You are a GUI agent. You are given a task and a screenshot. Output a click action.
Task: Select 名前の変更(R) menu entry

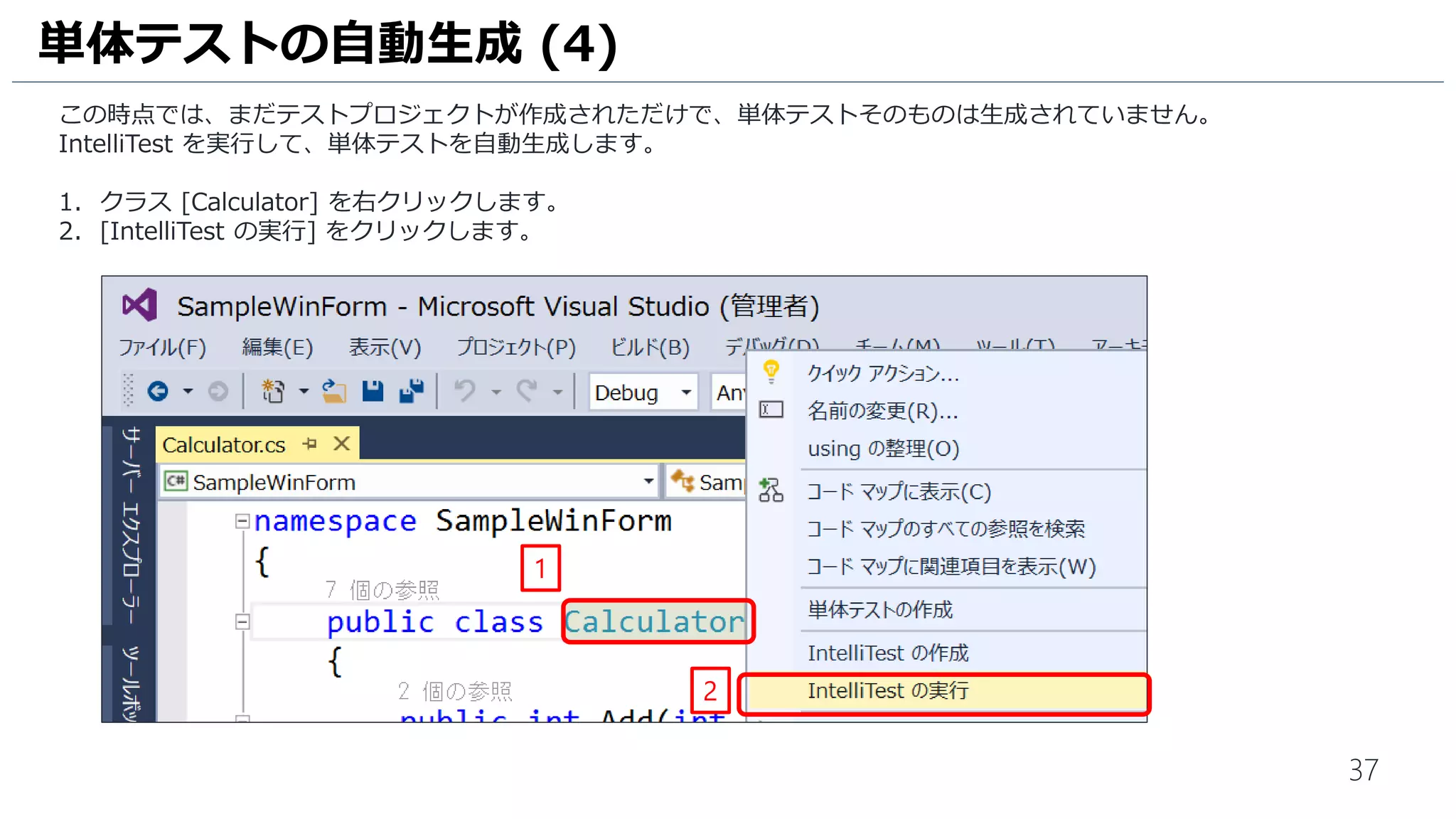point(947,410)
